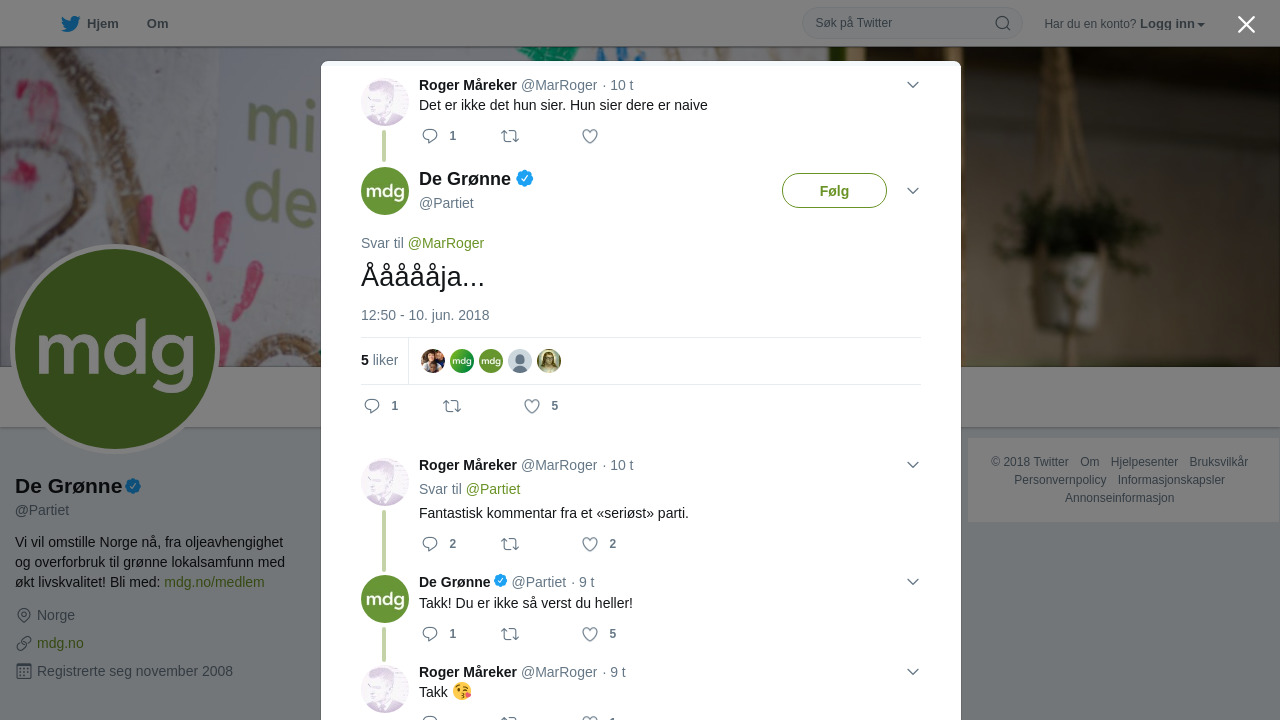This screenshot has height=720, width=1280.
Task: Expand the options chevron beside the Følg button
Action: pos(913,191)
